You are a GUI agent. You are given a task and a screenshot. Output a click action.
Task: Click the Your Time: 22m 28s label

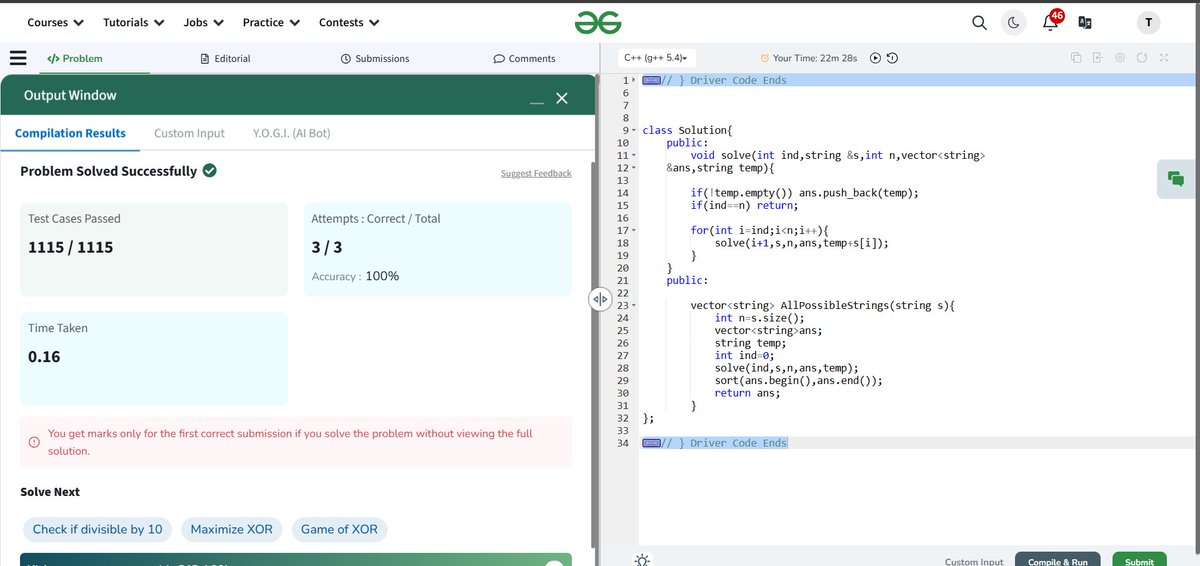pyautogui.click(x=815, y=58)
